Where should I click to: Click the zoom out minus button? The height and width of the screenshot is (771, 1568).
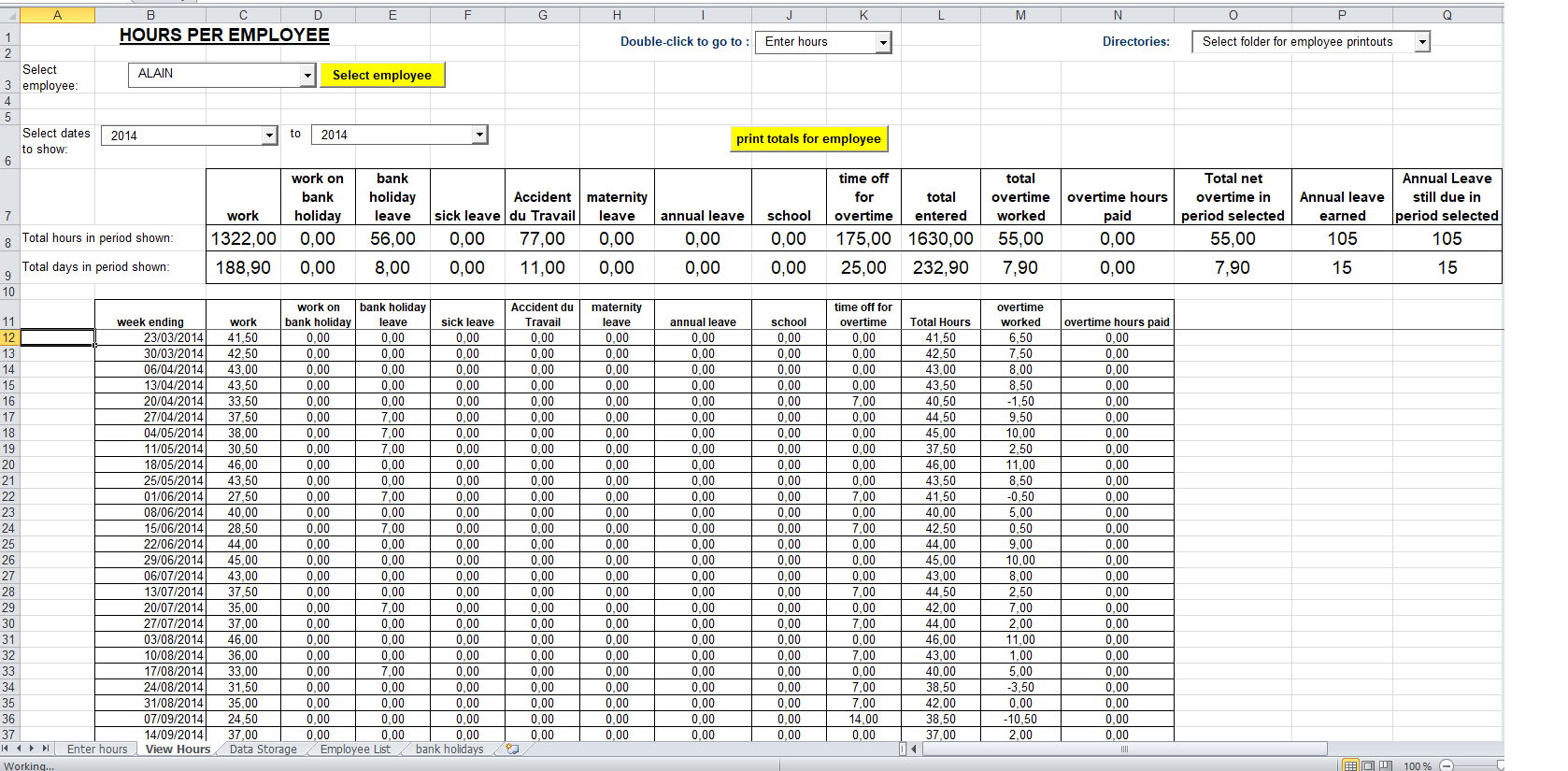point(1446,765)
